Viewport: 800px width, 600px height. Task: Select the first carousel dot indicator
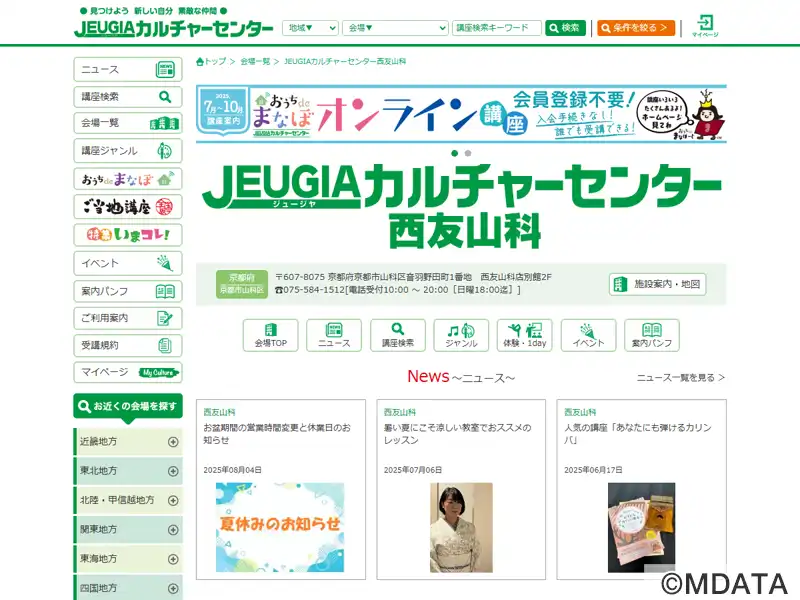(x=455, y=153)
